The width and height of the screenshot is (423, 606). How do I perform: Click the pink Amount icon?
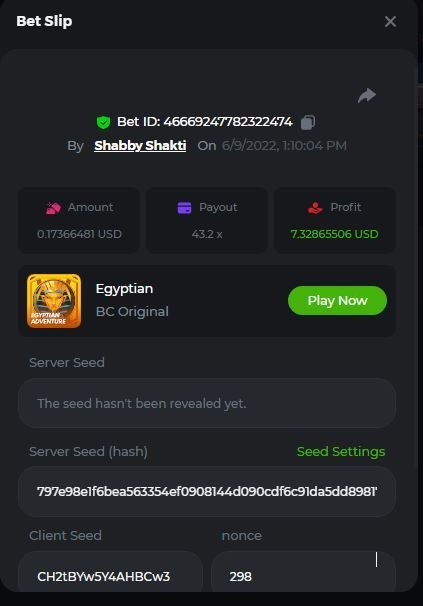tap(53, 208)
